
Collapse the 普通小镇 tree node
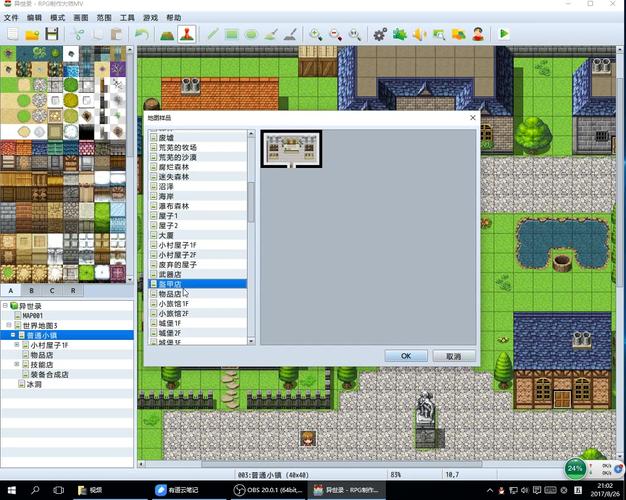(x=14, y=335)
